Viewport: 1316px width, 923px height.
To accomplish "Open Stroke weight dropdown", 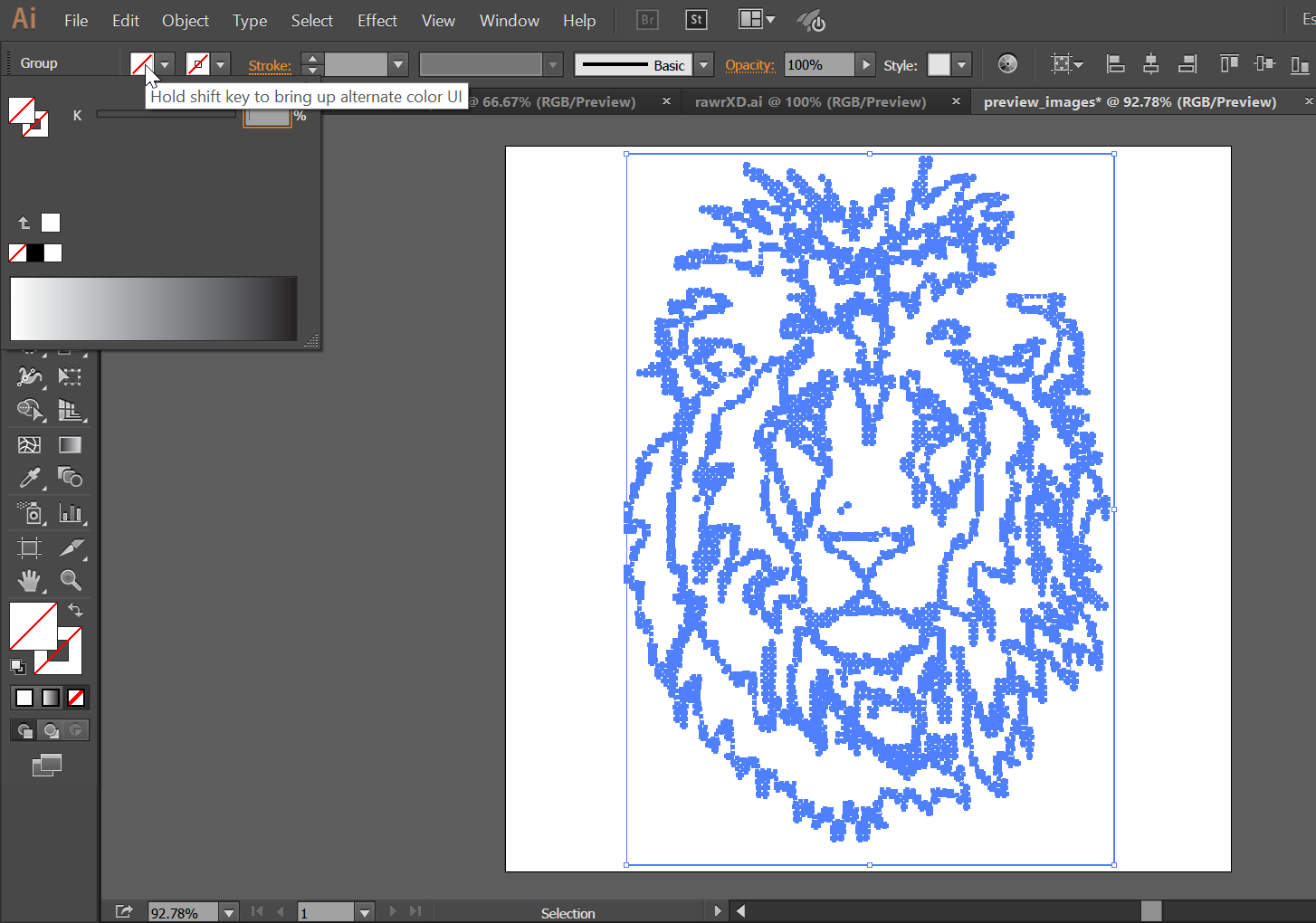I will coord(398,64).
